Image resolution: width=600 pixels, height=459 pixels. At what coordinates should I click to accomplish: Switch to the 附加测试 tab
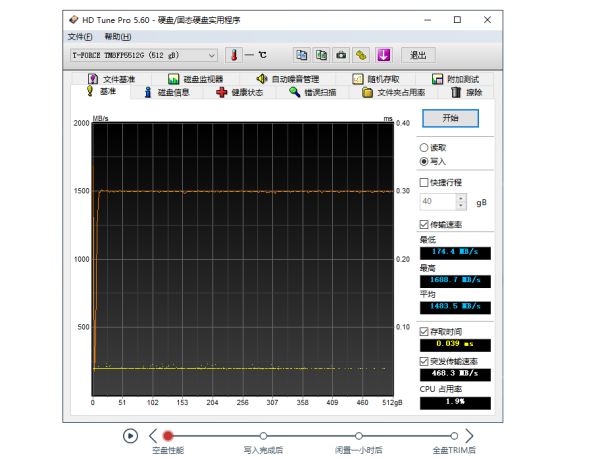tap(455, 79)
